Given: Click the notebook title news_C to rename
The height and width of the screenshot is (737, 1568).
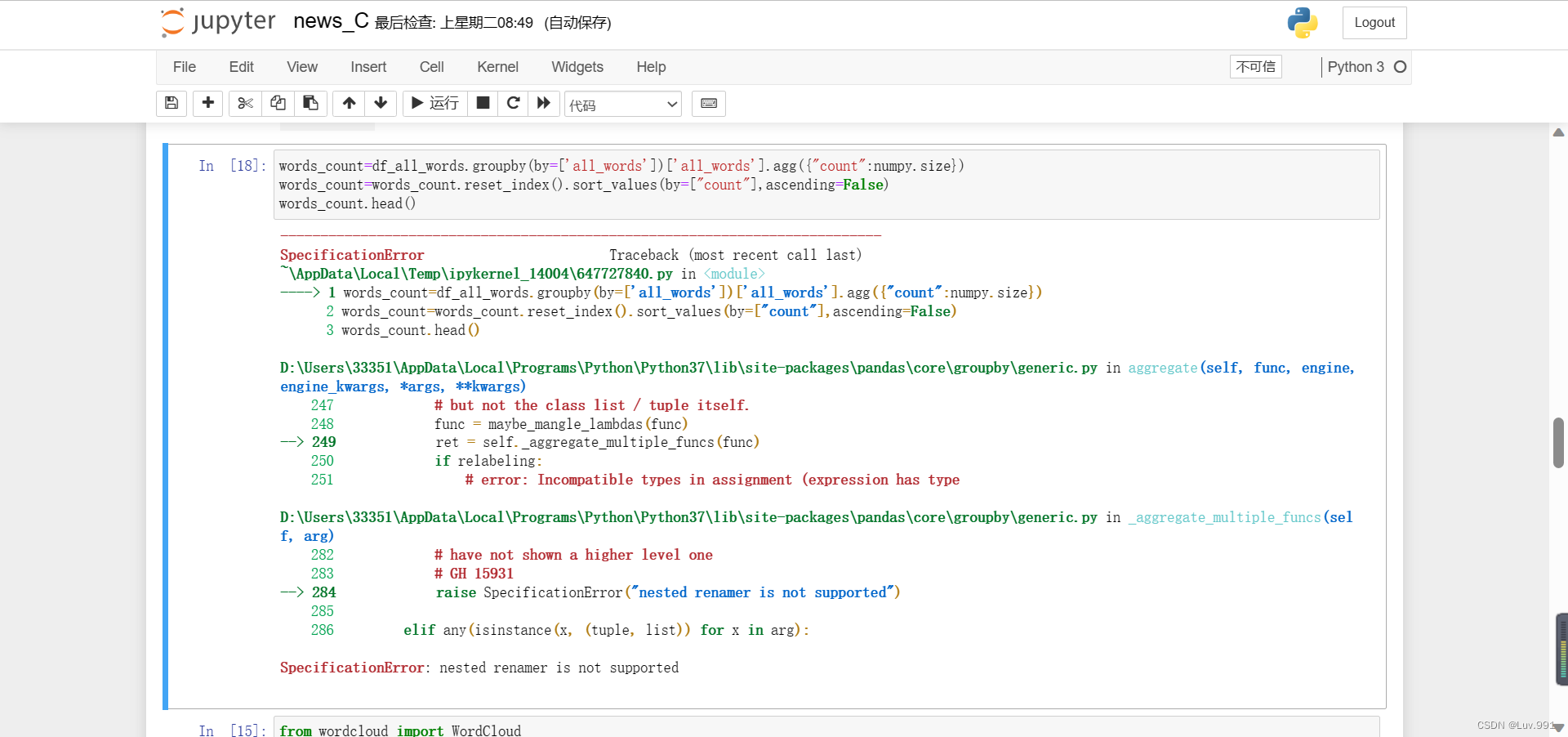Looking at the screenshot, I should click(x=330, y=21).
